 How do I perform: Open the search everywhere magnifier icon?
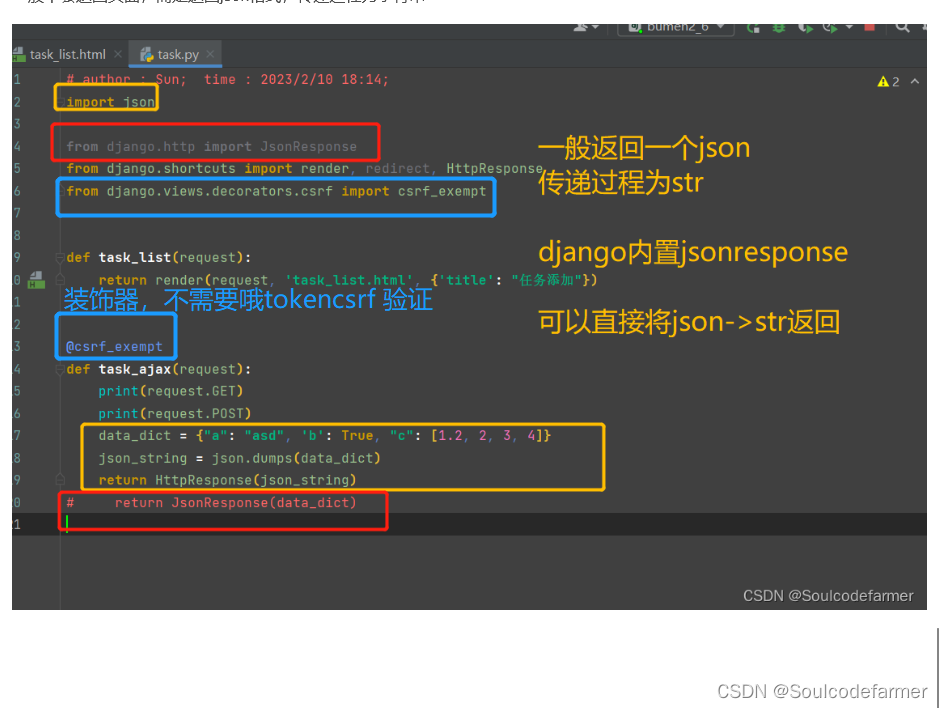point(902,27)
